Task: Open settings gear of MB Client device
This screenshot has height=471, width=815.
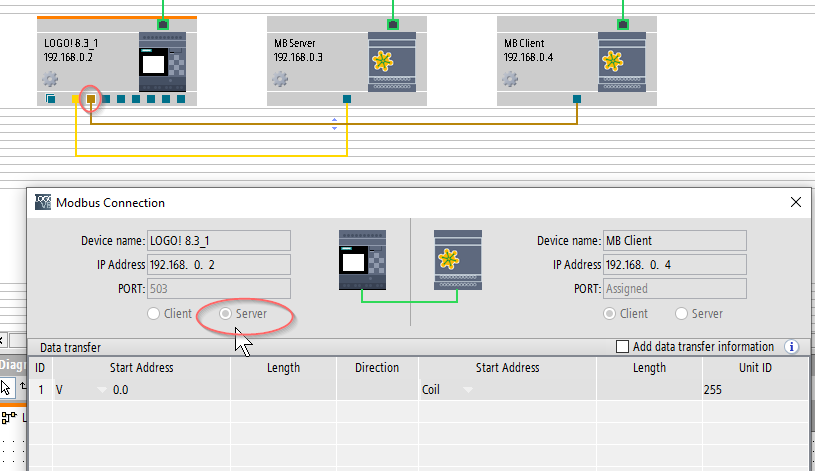Action: (510, 80)
